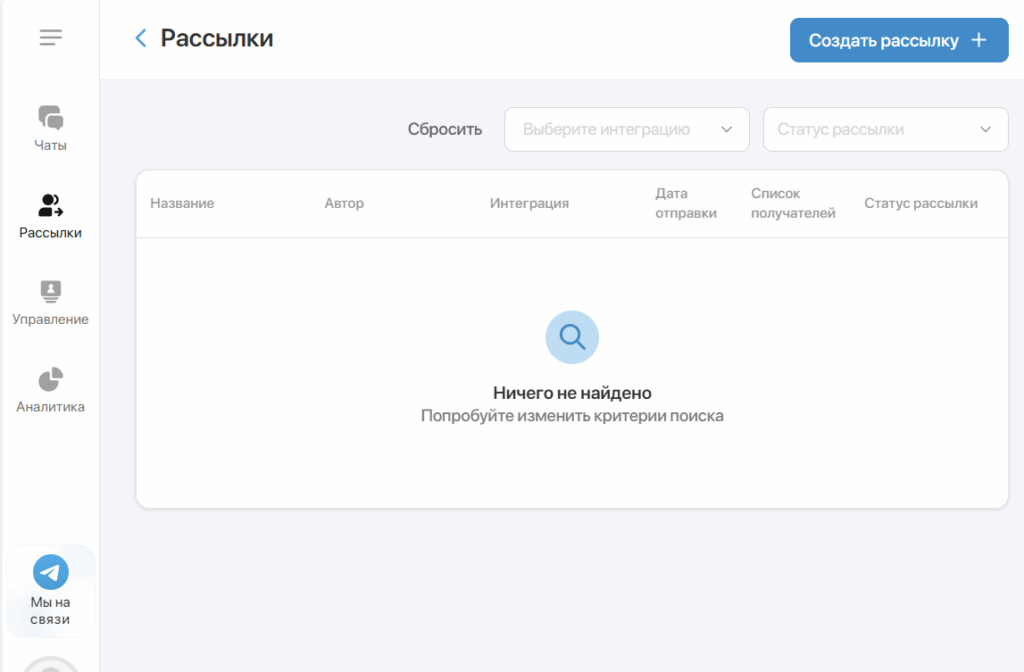Viewport: 1024px width, 672px height.
Task: Open the Аналитика pie chart icon
Action: 50,379
